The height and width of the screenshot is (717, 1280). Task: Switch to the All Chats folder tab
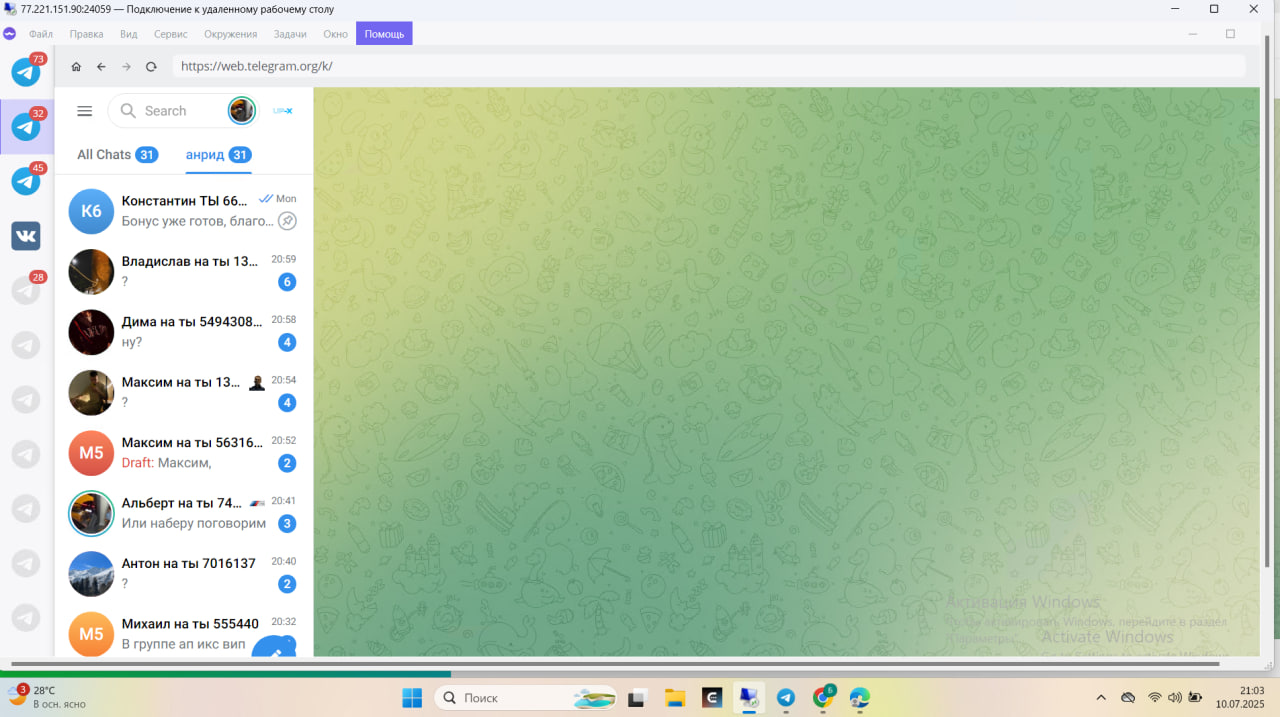coord(117,155)
